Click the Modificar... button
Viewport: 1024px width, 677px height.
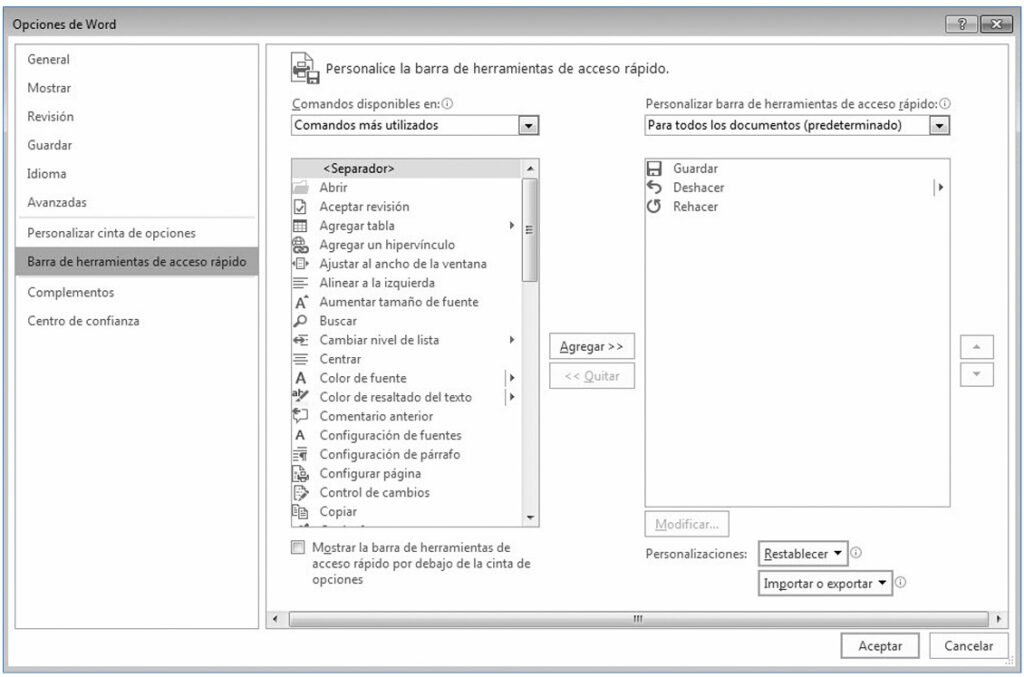tap(687, 524)
